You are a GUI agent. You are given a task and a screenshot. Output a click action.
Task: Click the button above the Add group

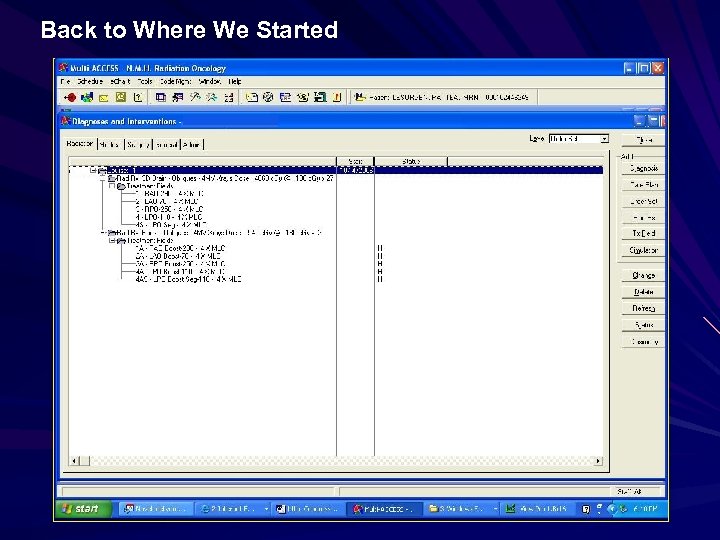(643, 140)
